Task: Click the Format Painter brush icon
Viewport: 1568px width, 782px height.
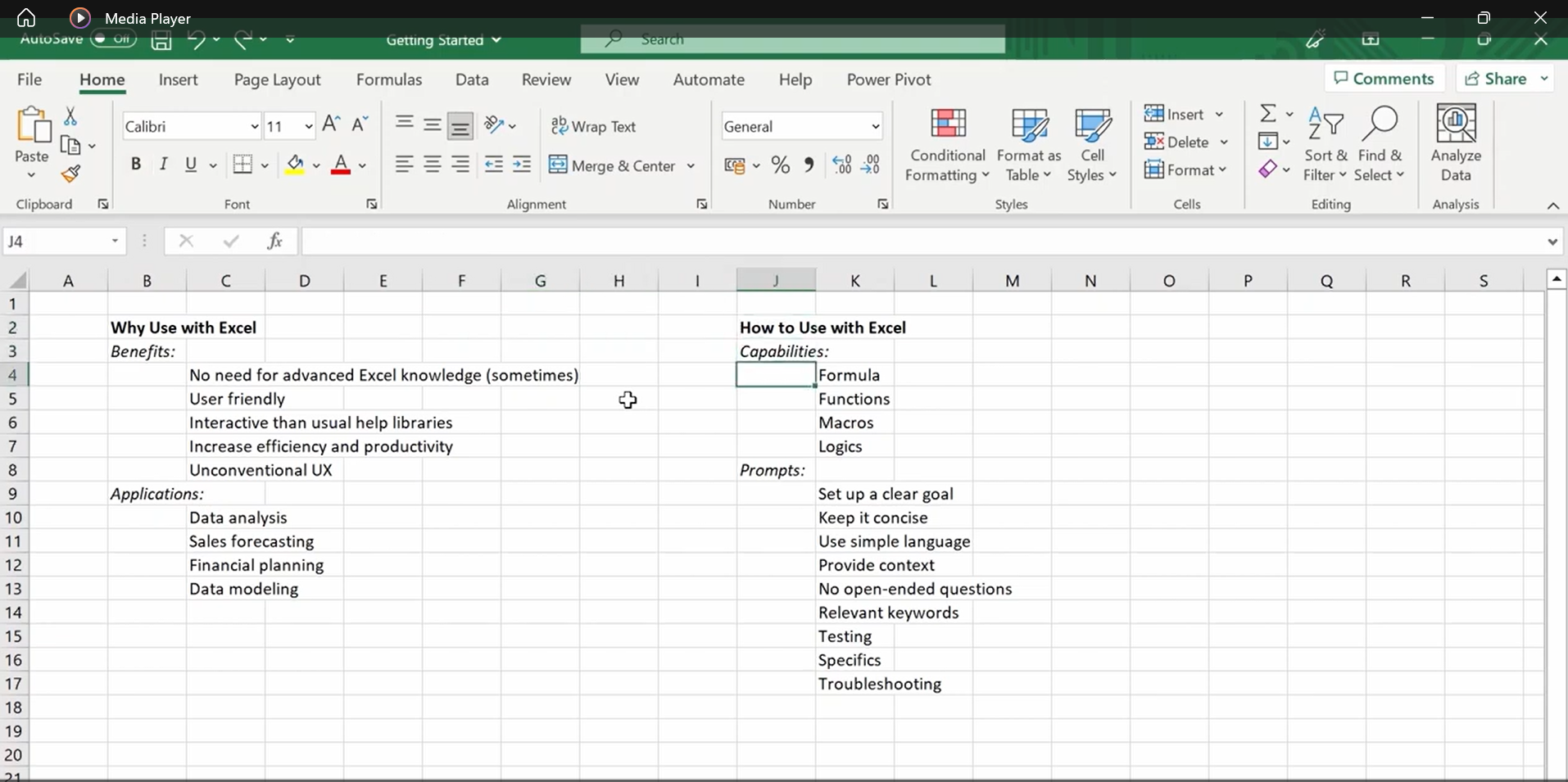Action: [x=71, y=174]
